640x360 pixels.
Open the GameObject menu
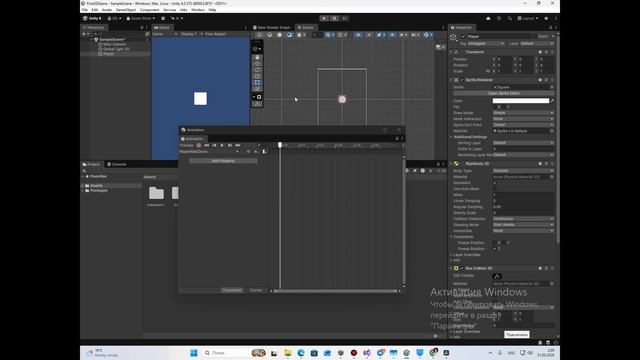(126, 10)
